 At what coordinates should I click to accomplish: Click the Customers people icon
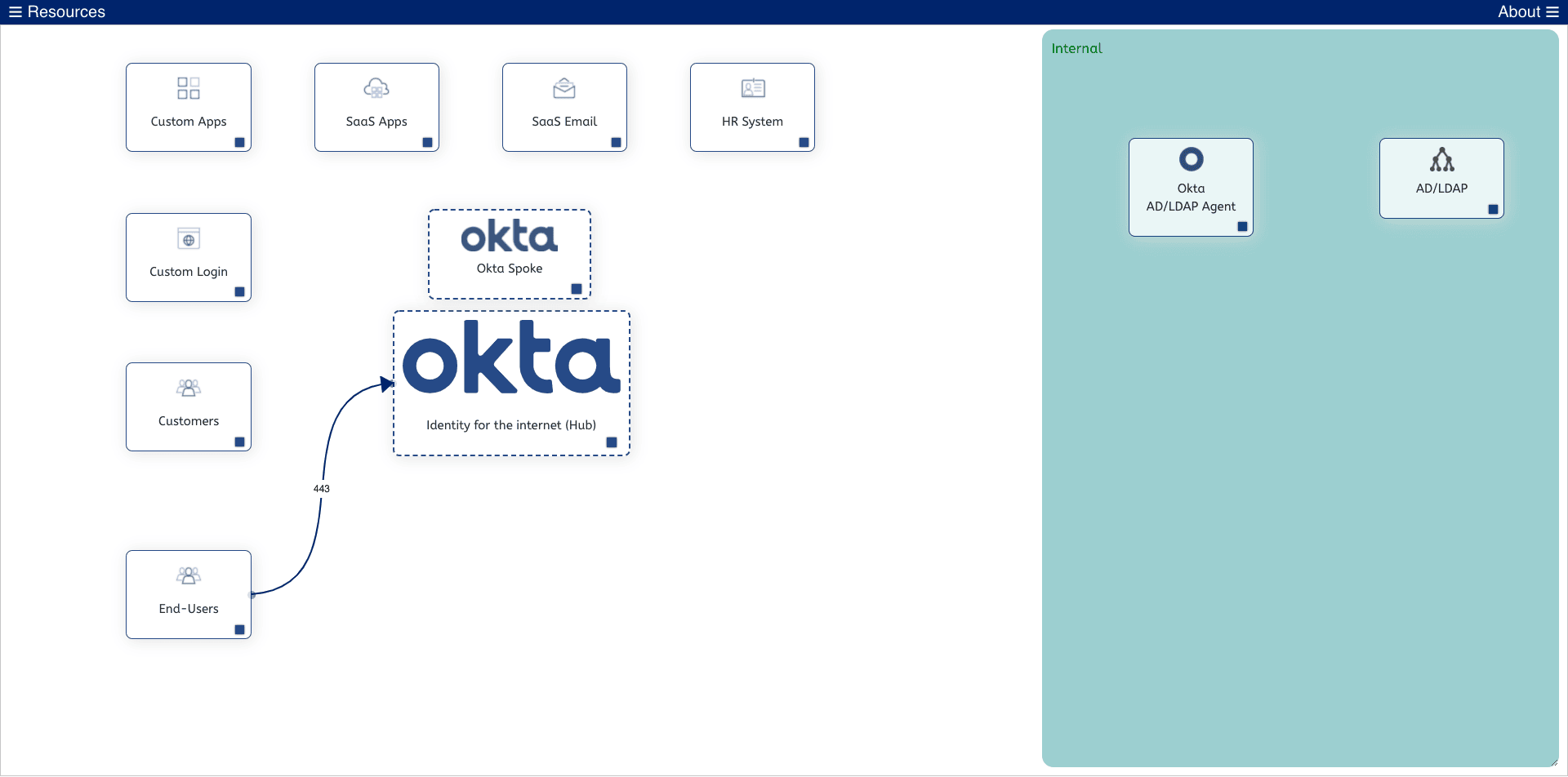click(189, 388)
